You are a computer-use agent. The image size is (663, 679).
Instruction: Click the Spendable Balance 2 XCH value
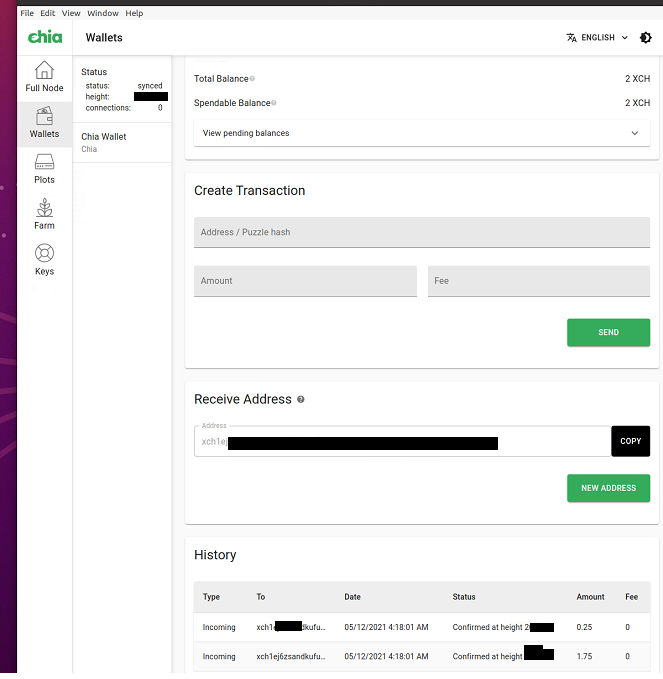637,103
